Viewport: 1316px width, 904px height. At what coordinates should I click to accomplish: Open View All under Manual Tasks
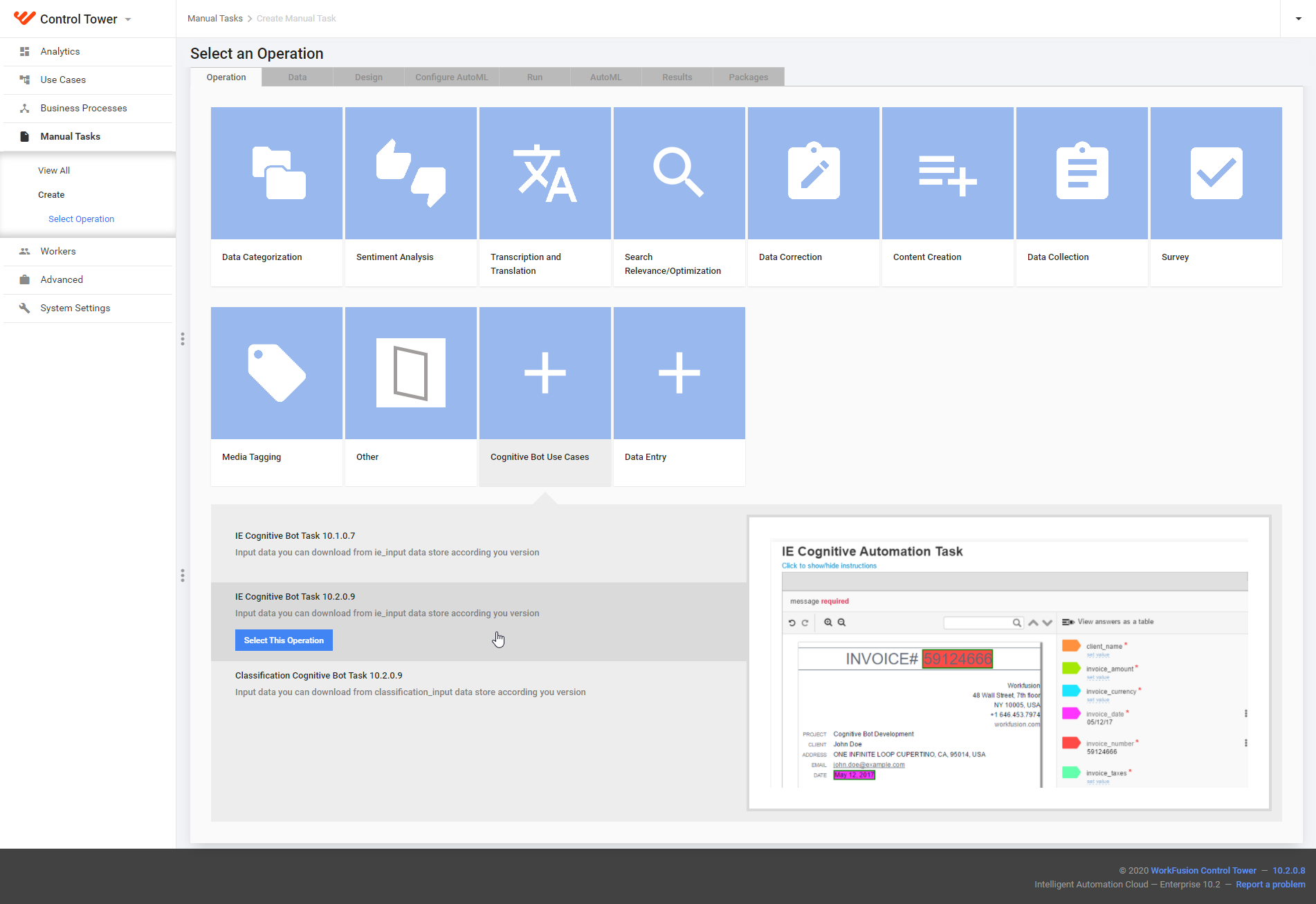54,170
